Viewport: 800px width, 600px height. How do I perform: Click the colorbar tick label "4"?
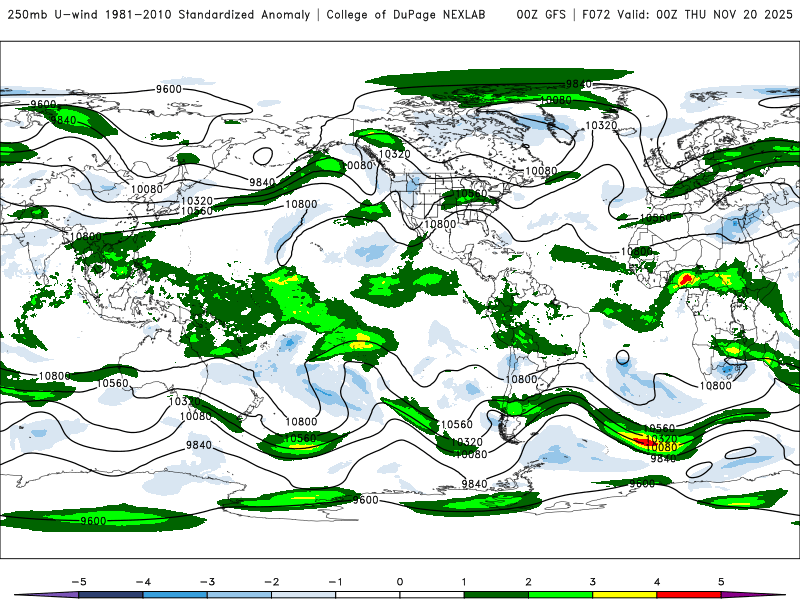tap(657, 582)
